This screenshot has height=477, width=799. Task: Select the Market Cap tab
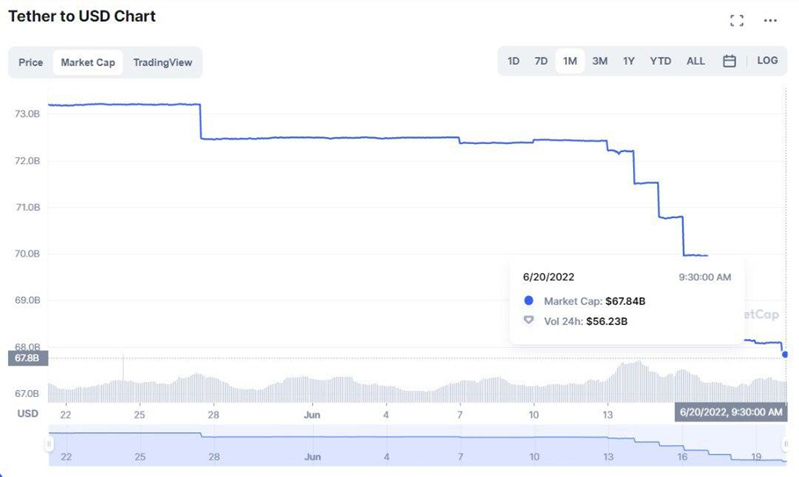point(88,62)
